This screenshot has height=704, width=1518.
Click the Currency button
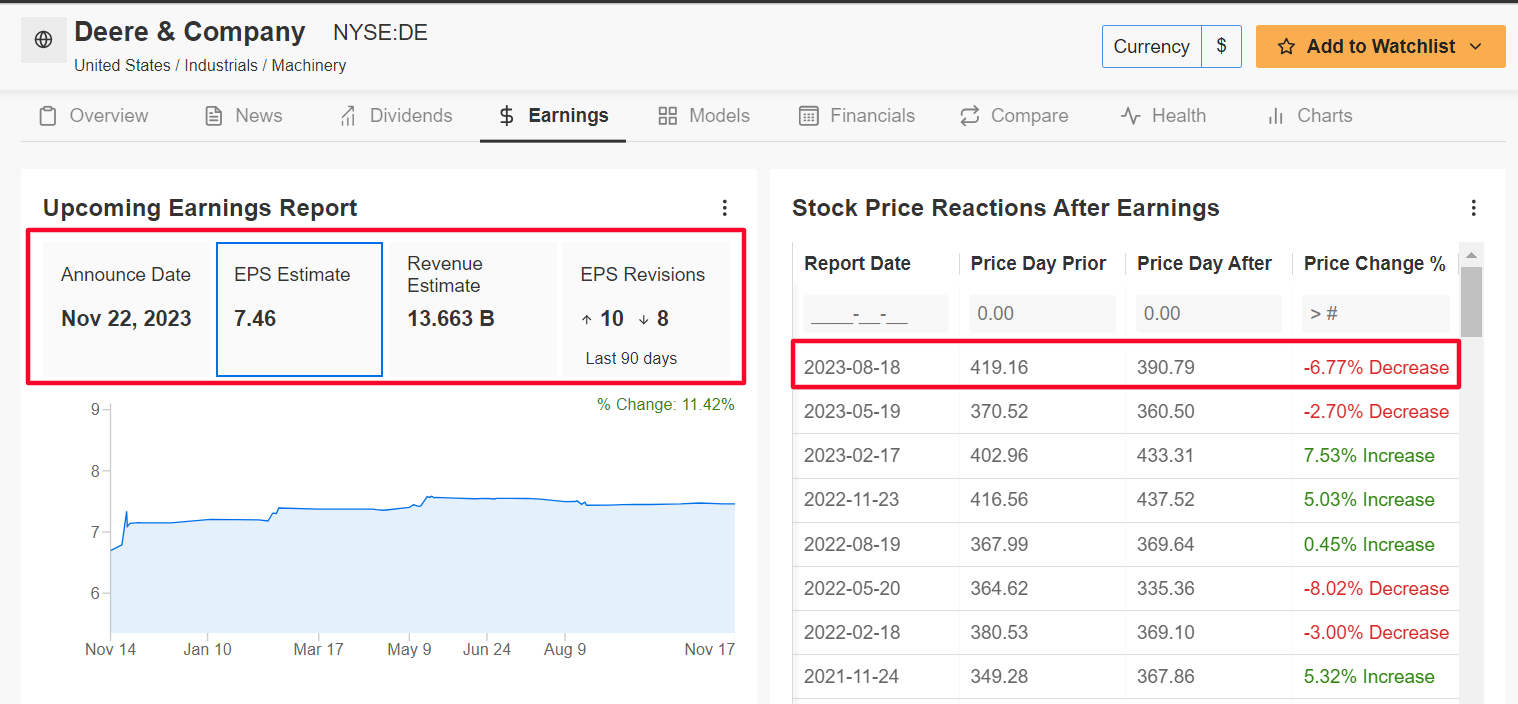[1152, 47]
